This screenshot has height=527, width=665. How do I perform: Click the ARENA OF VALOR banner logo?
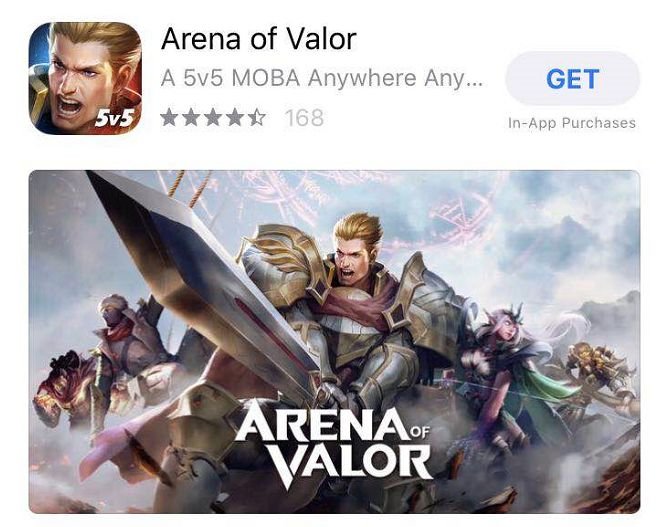coord(333,443)
